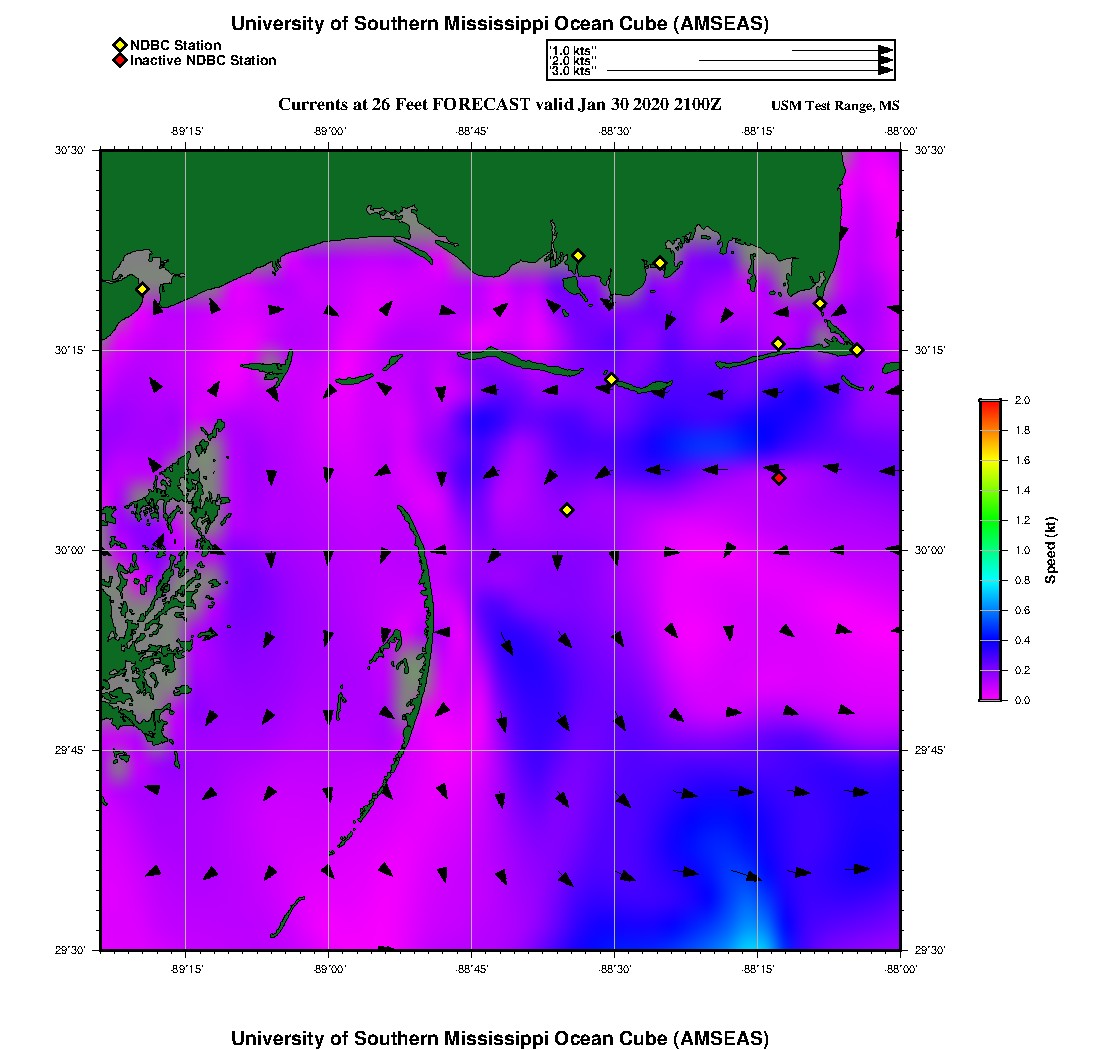Click the '1.0 kts' arrow scale label
Screen dimensions: 1100x1050
coord(573,50)
